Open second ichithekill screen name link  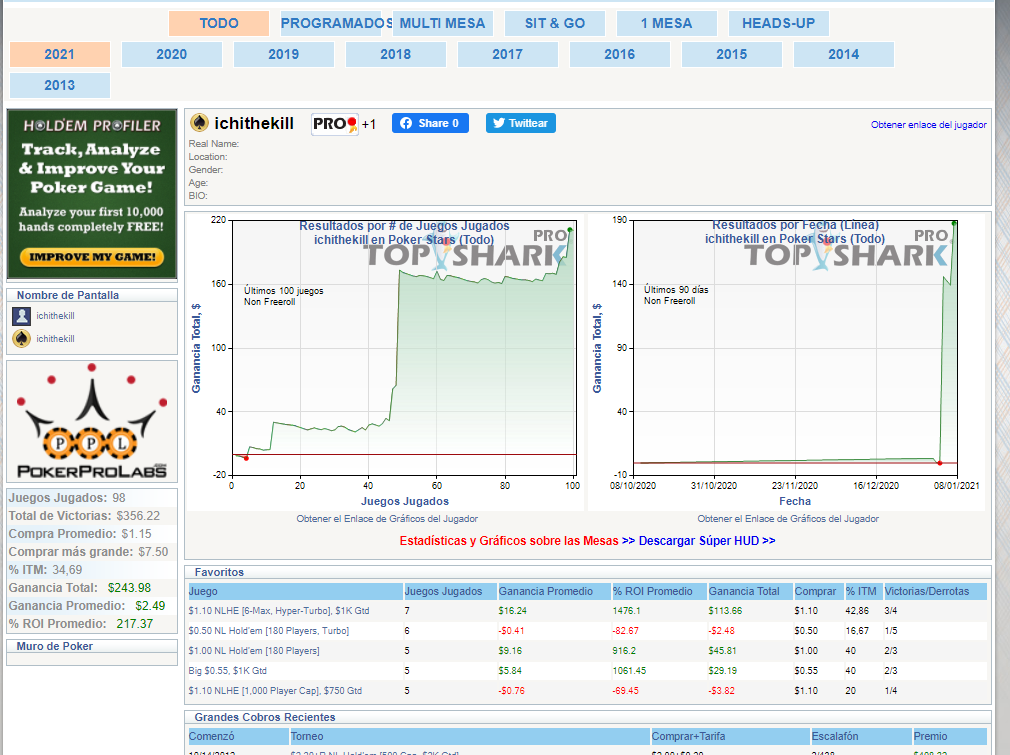pyautogui.click(x=55, y=338)
